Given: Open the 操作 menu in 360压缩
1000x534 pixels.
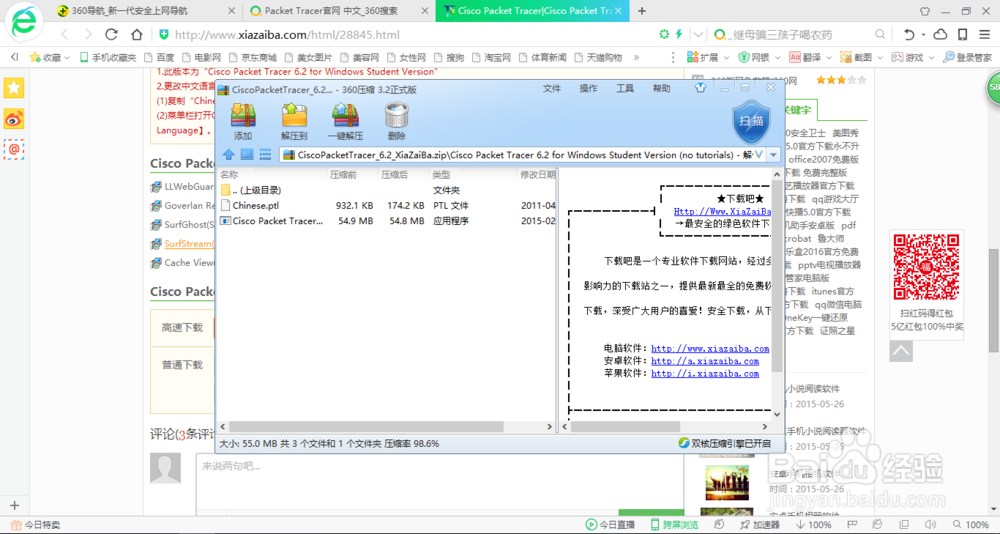Looking at the screenshot, I should tap(589, 88).
